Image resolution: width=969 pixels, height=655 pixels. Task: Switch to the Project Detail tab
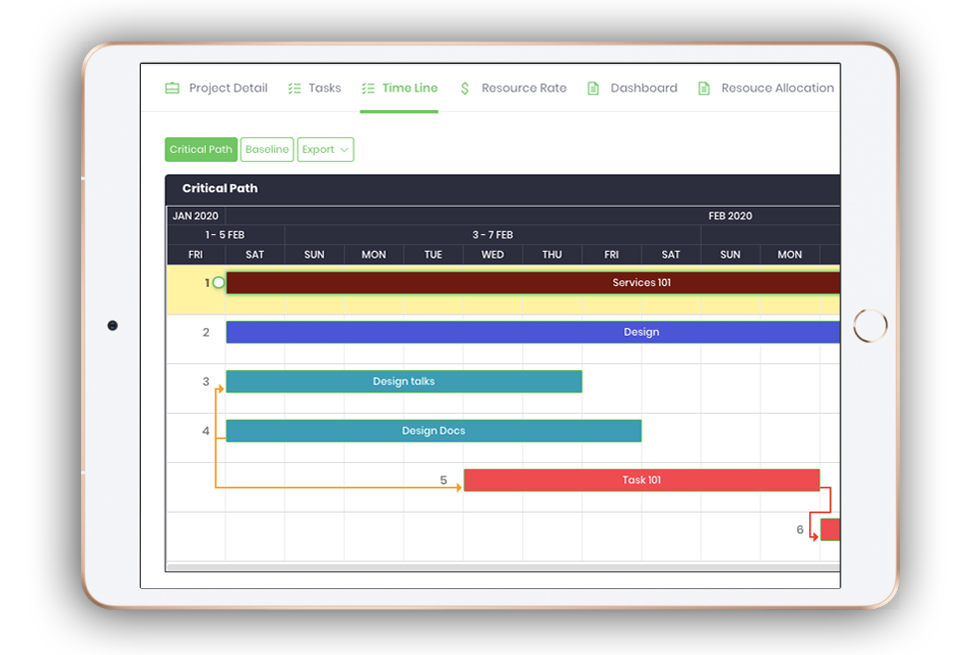coord(228,88)
